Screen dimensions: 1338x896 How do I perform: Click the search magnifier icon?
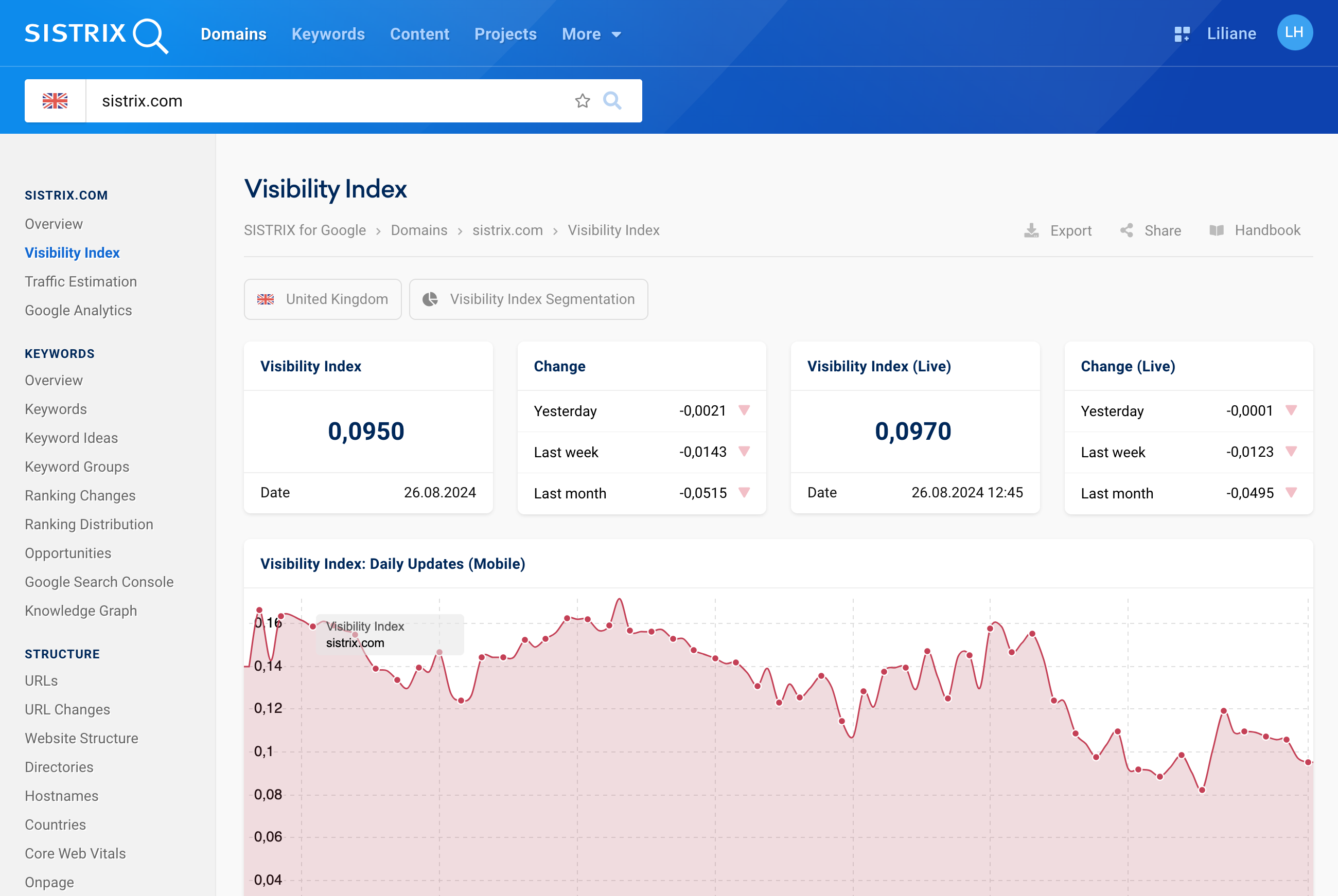[613, 100]
